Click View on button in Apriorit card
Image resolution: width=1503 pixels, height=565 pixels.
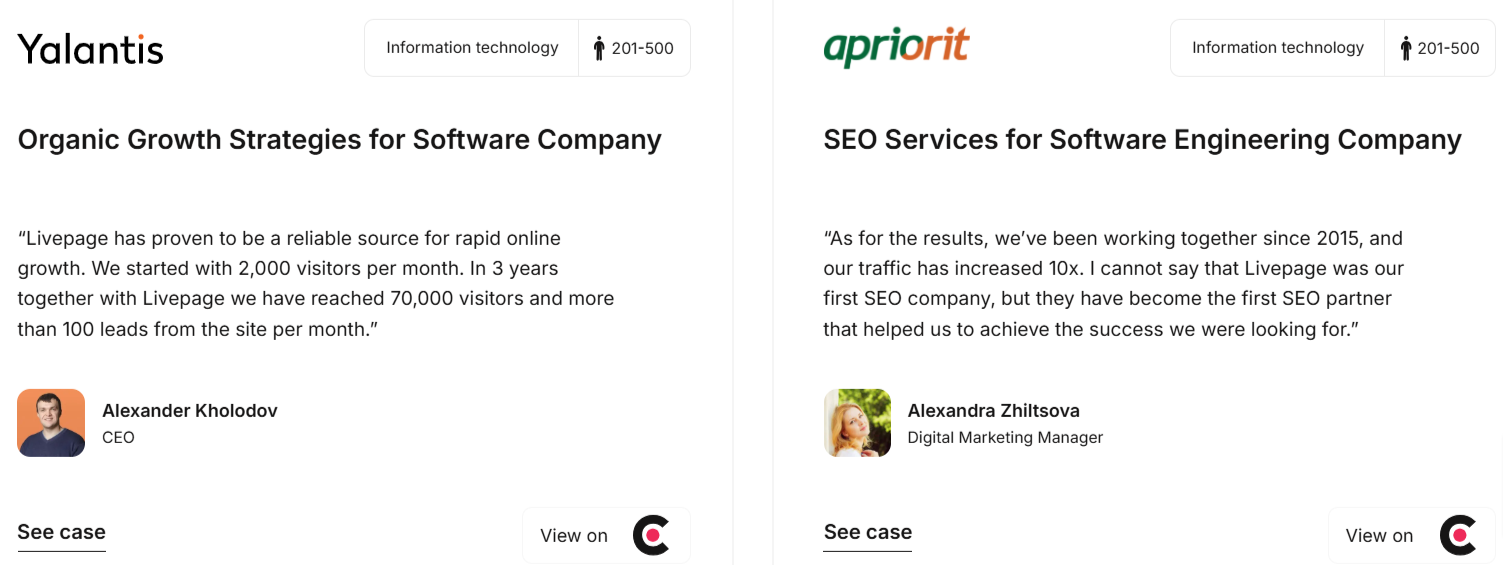pos(1412,535)
